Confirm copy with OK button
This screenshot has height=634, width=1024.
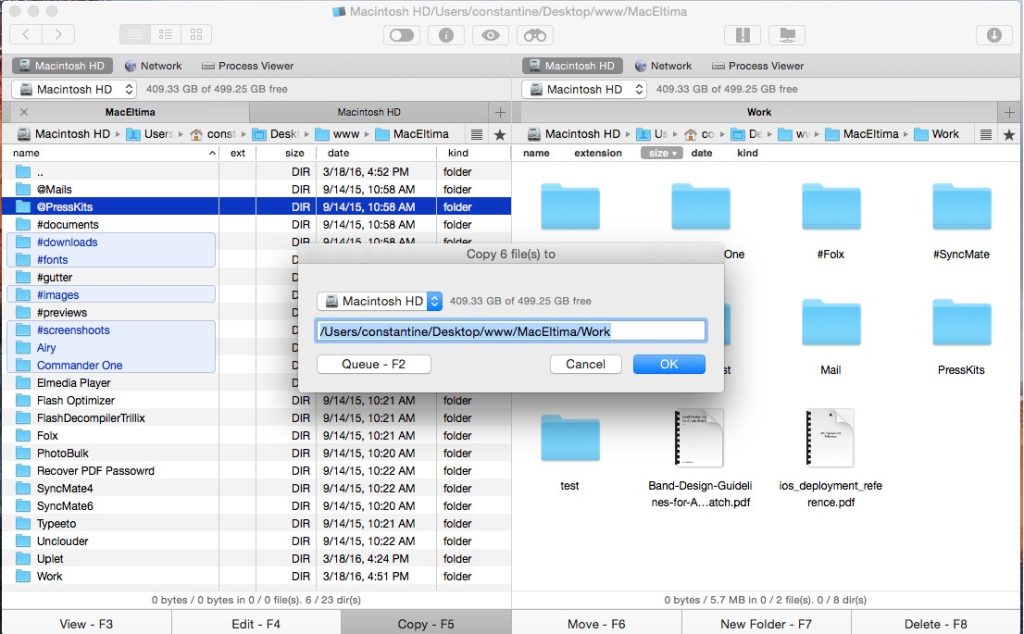(x=669, y=364)
